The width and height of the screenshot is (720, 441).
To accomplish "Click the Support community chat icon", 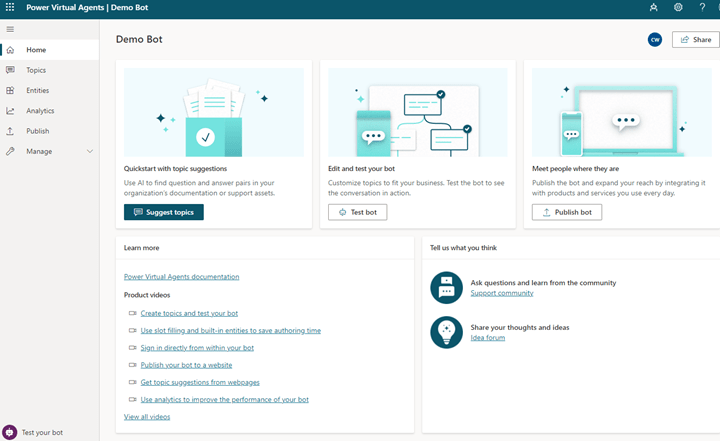I will click(x=446, y=288).
